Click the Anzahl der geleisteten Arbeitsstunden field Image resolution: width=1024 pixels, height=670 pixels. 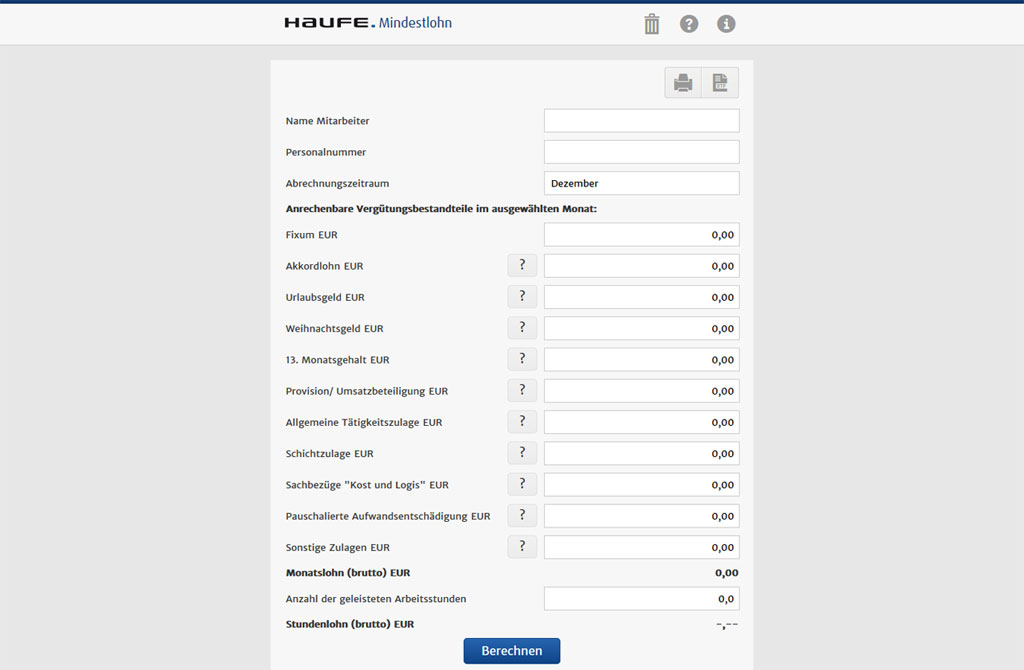coord(641,599)
